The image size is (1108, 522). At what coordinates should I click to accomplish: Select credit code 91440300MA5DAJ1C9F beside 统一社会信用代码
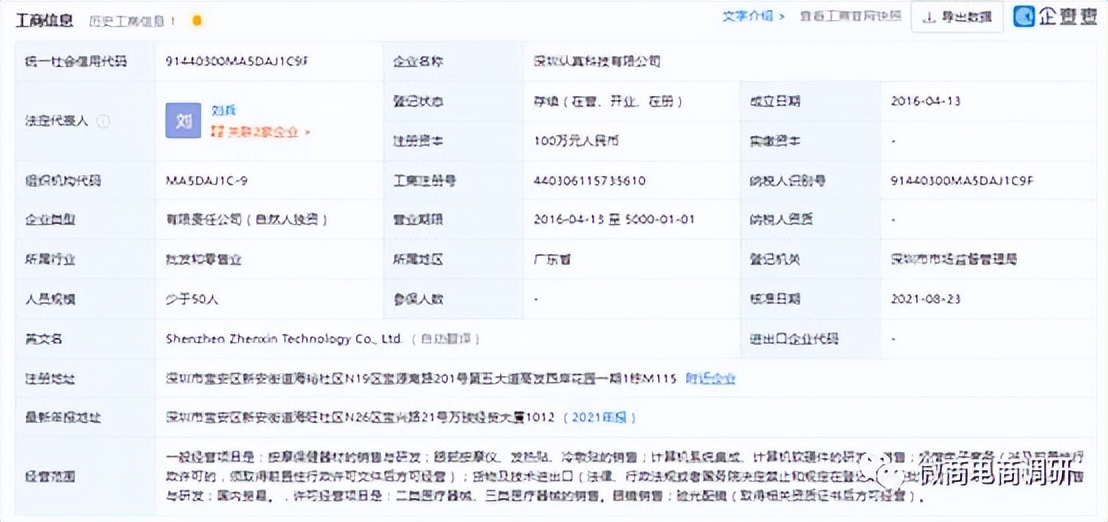[237, 61]
